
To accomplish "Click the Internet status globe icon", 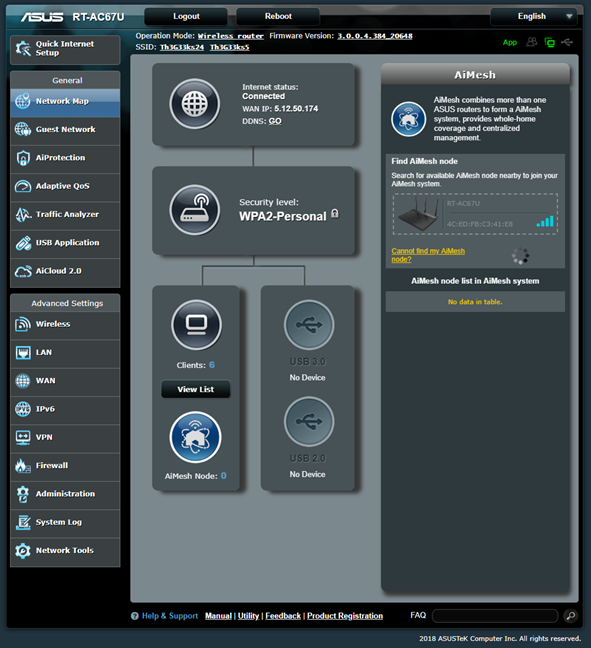I will (195, 104).
